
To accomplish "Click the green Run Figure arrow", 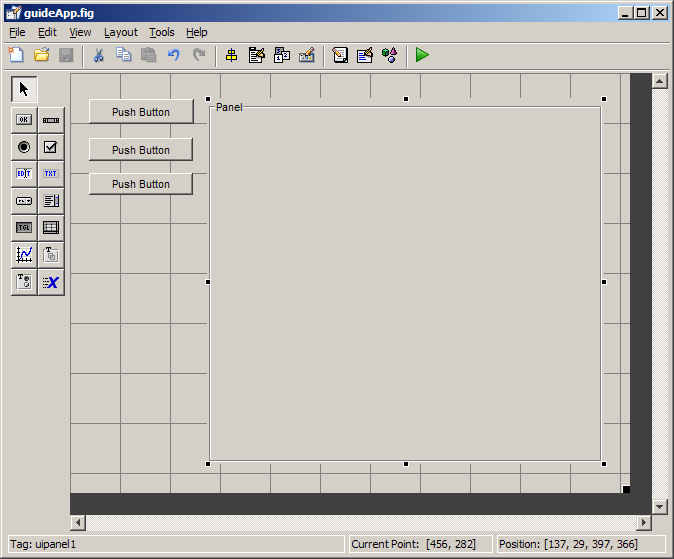I will pyautogui.click(x=422, y=55).
